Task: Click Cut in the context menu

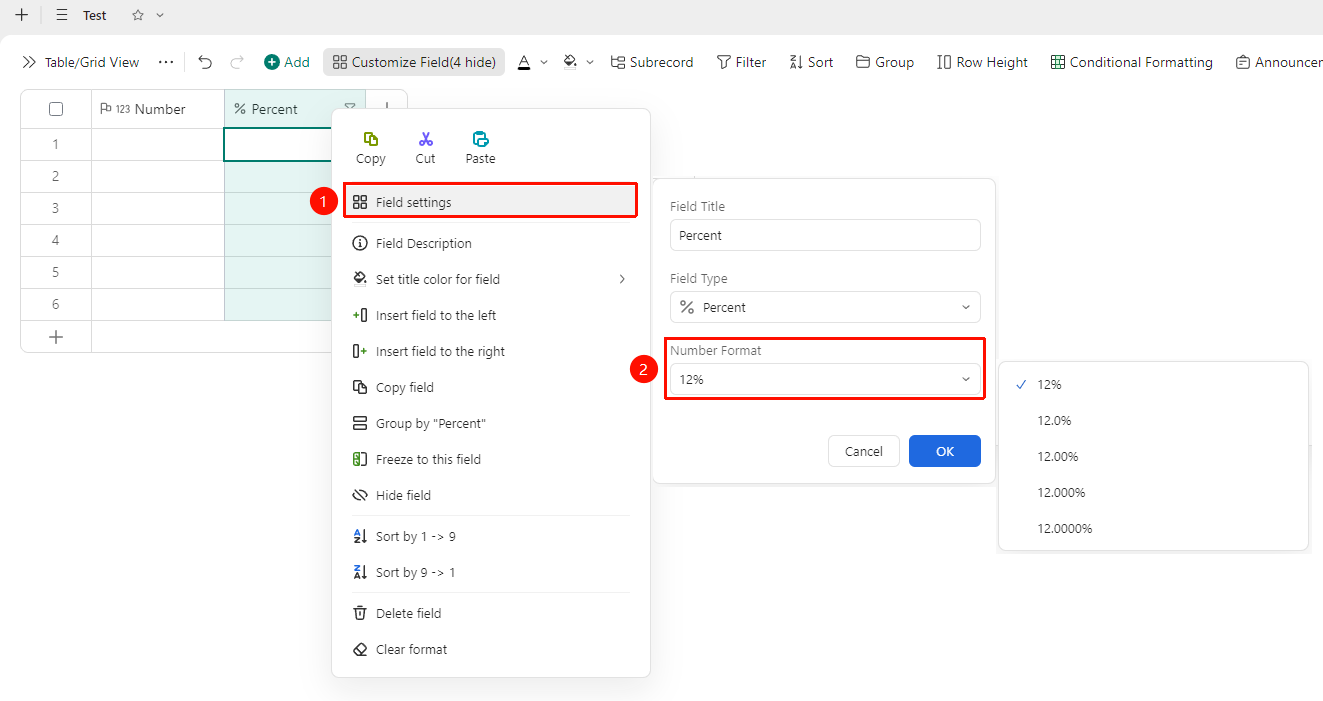Action: (x=425, y=148)
